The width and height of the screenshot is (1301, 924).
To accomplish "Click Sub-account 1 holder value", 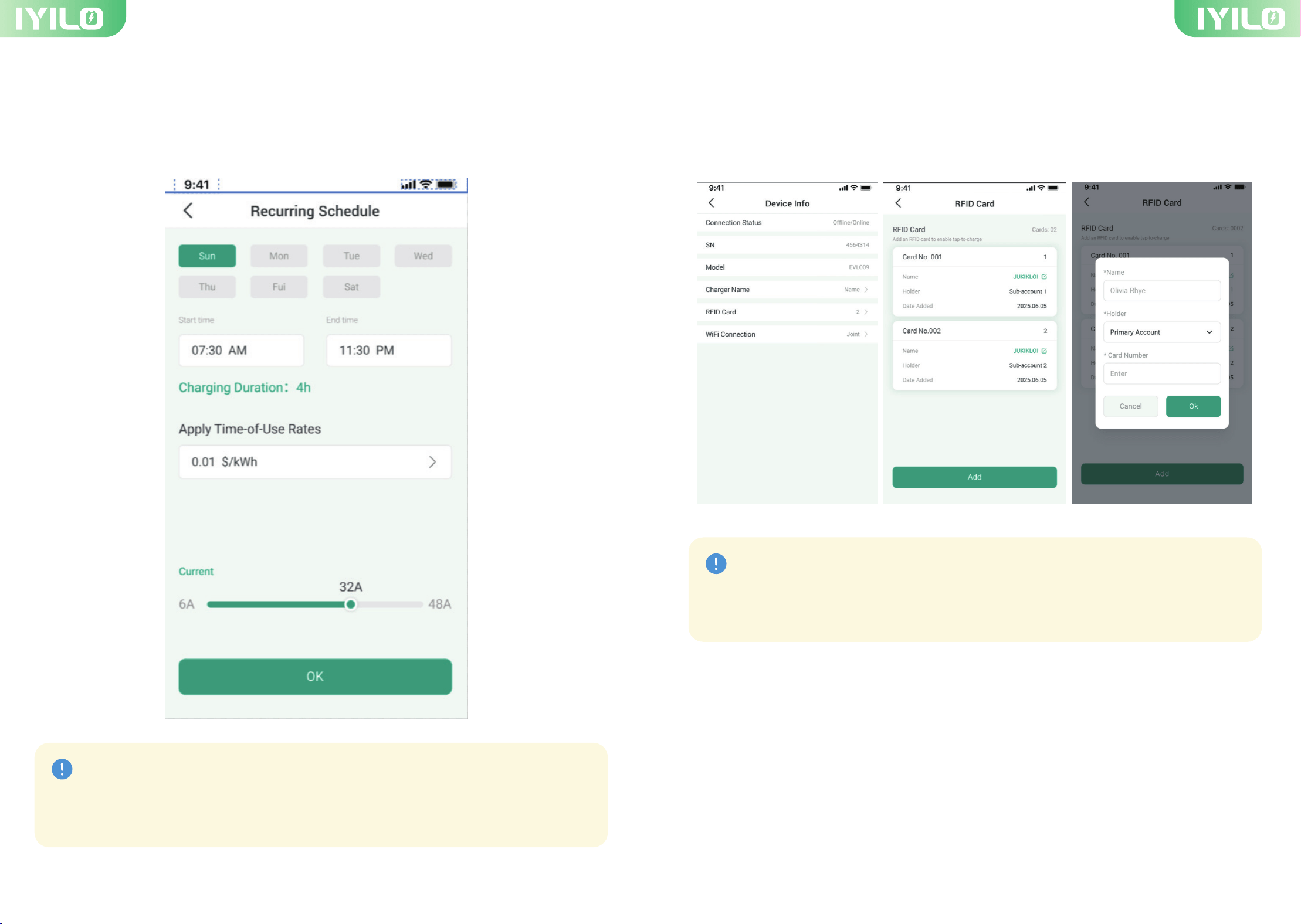I will click(x=1028, y=291).
